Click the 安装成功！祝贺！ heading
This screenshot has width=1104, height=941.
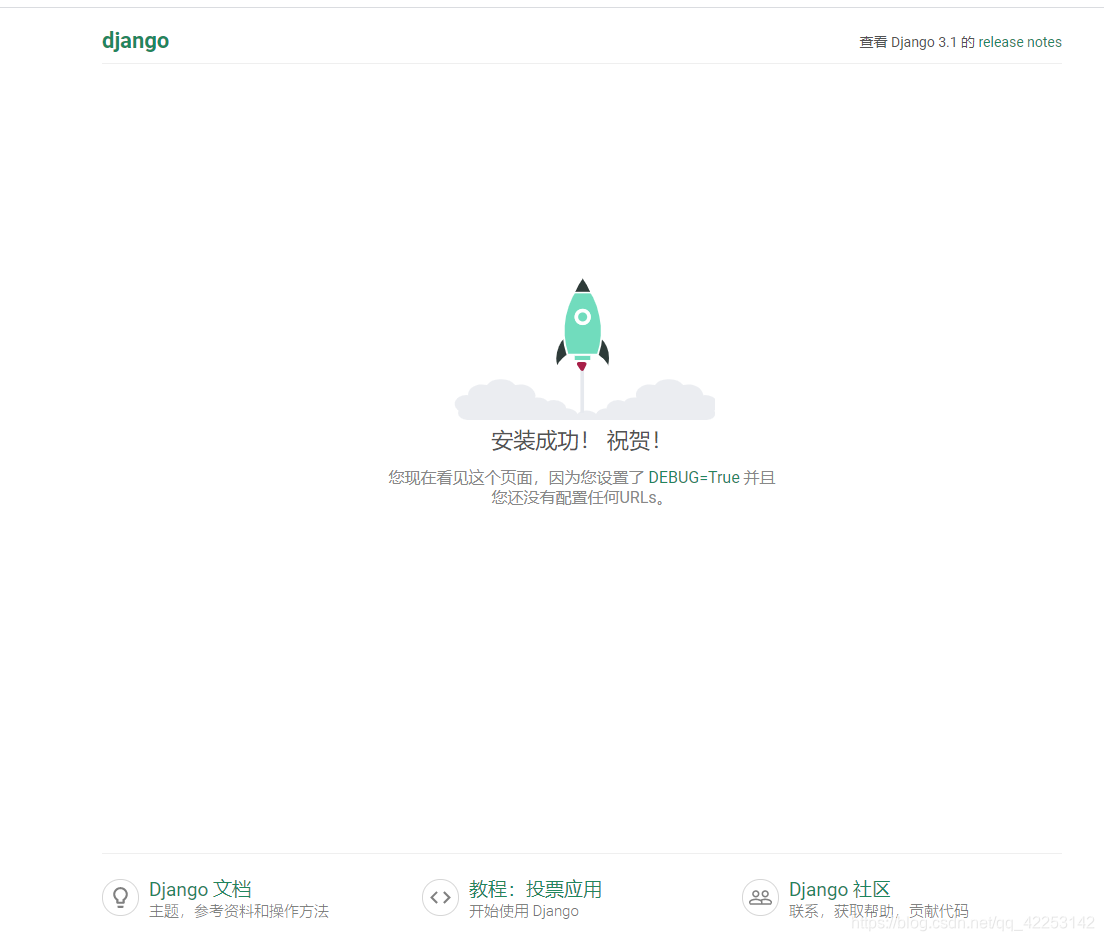(x=576, y=441)
